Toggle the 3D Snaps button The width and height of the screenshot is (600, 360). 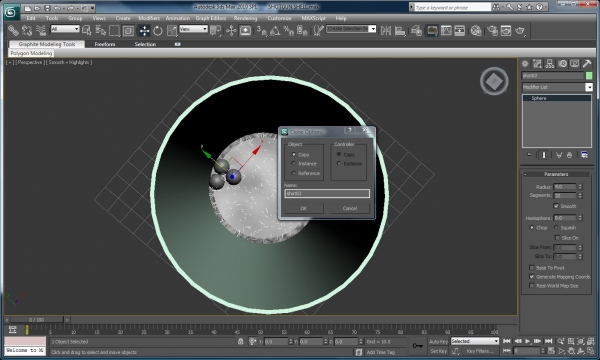pos(262,31)
